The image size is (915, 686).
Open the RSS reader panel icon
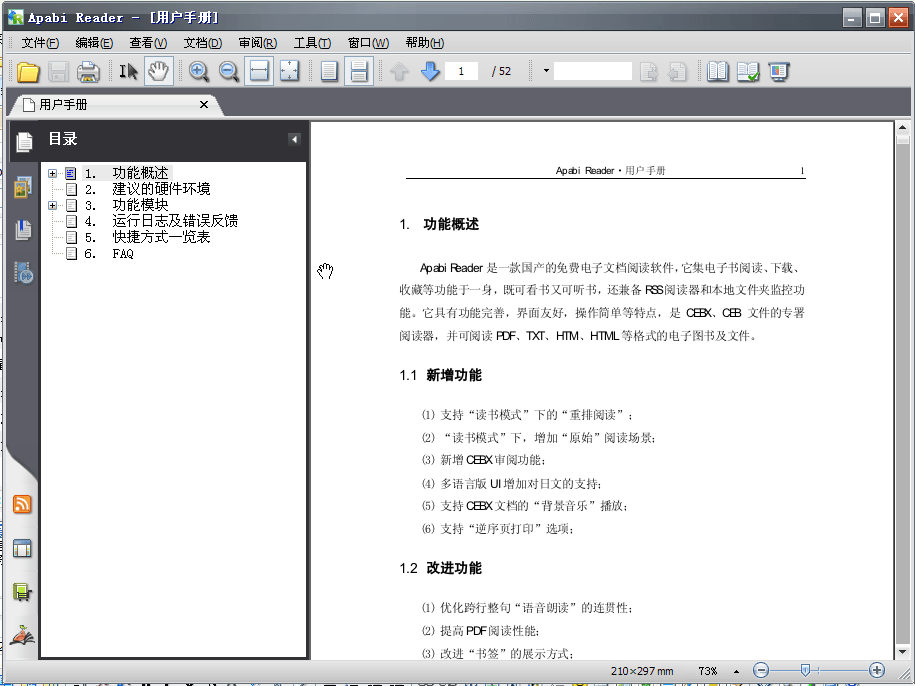(22, 505)
